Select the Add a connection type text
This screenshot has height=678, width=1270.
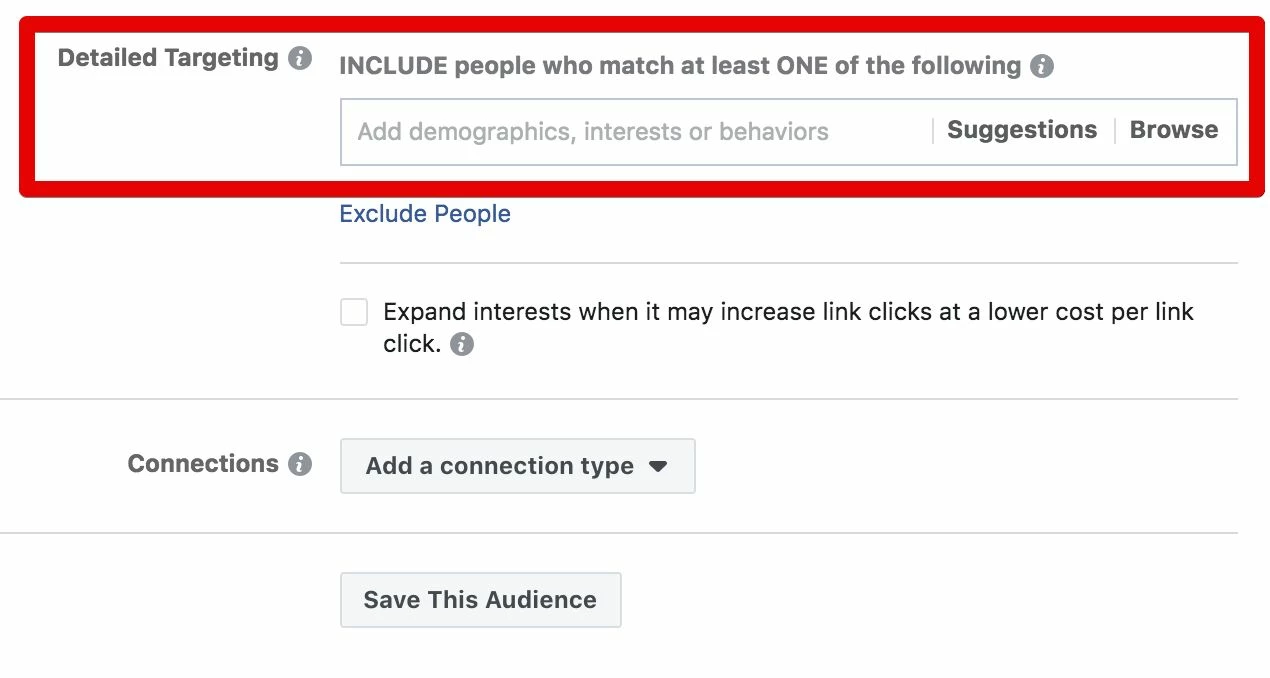[x=500, y=466]
